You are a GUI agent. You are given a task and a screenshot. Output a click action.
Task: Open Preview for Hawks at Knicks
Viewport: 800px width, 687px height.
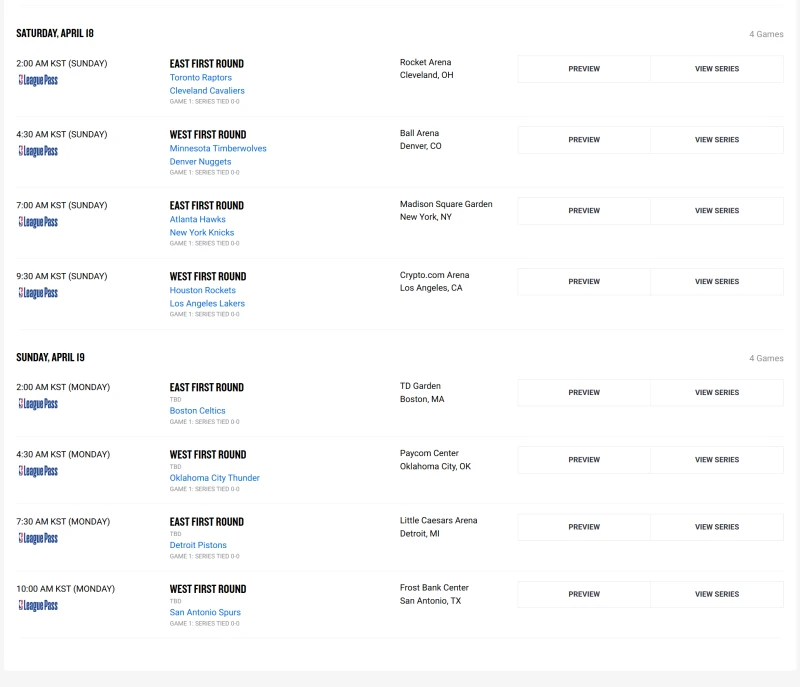(584, 211)
